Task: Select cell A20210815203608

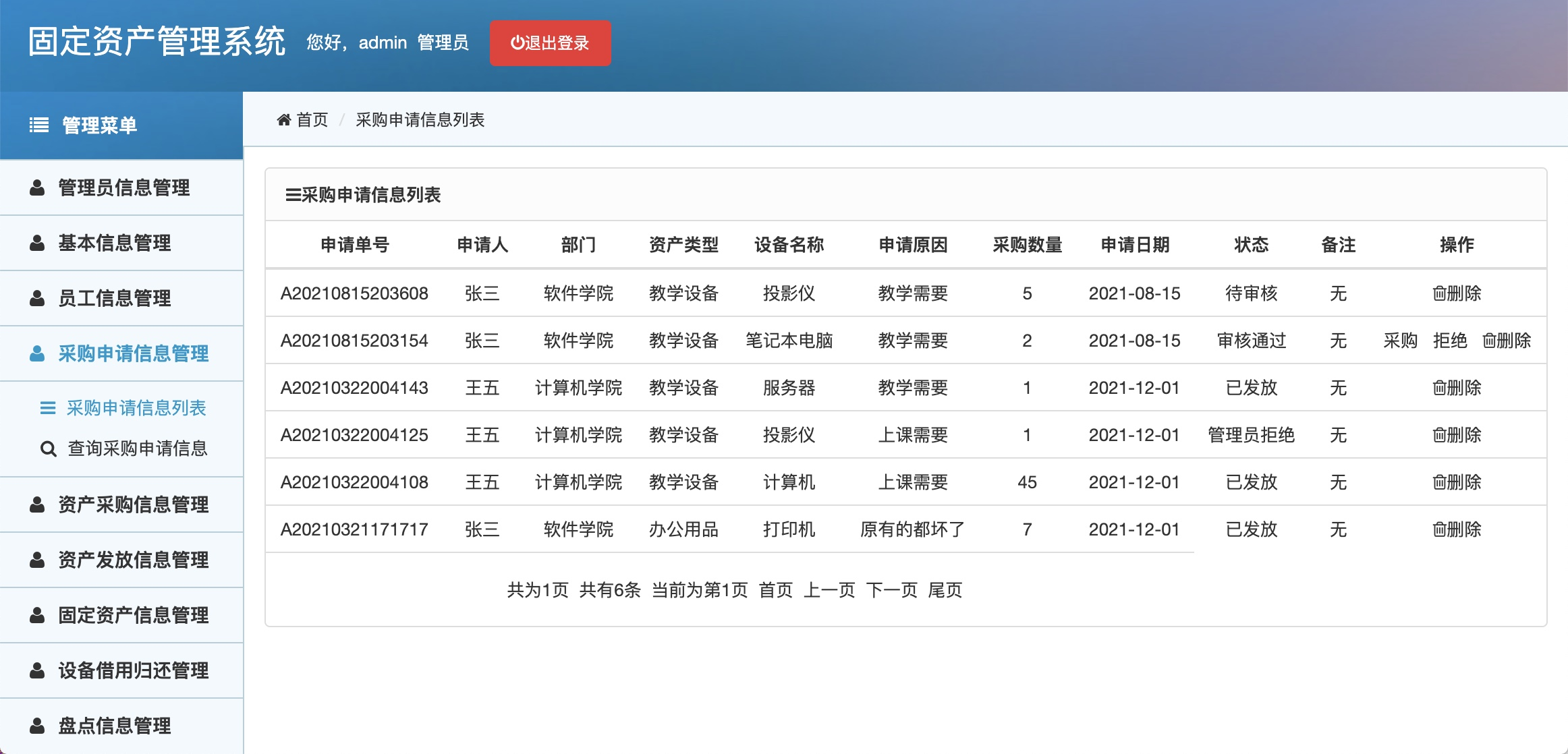Action: tap(354, 293)
